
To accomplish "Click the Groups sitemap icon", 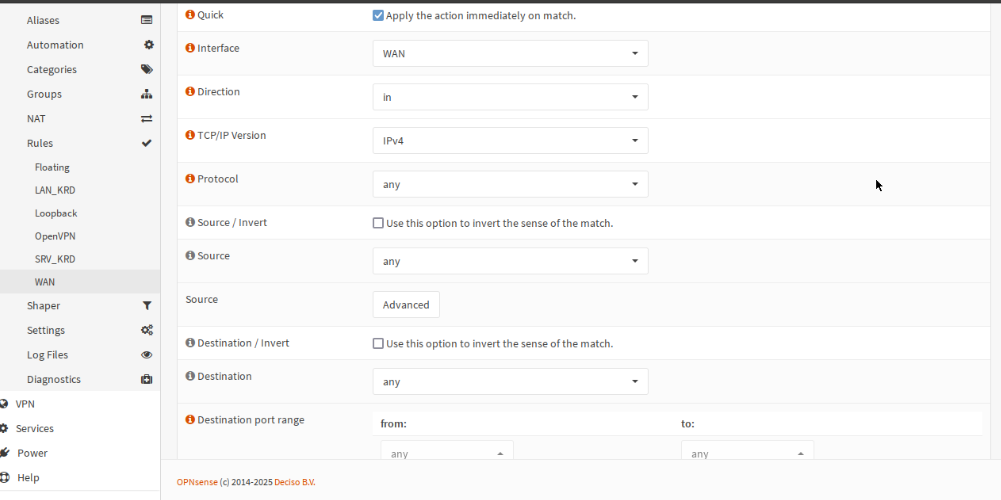I will coord(147,94).
